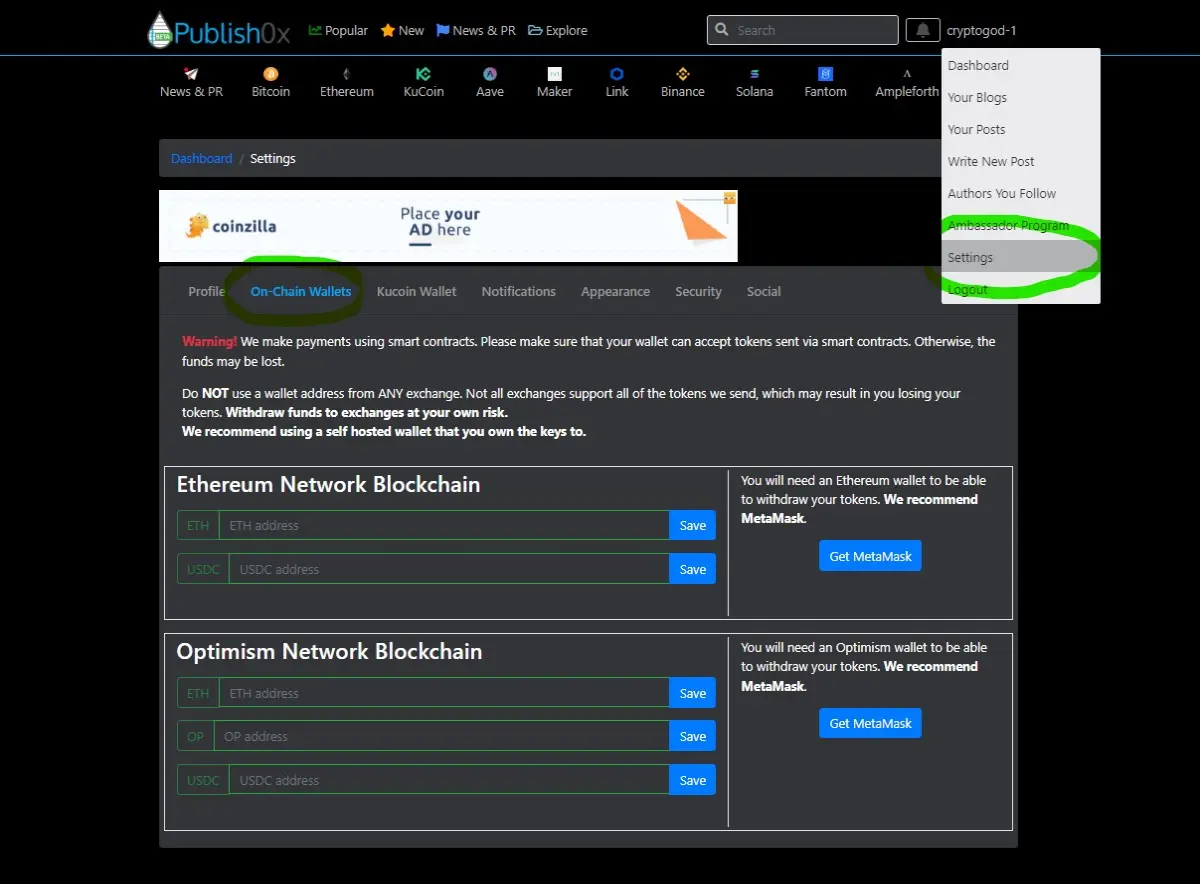Click the Ethereum coin icon

coord(347,74)
